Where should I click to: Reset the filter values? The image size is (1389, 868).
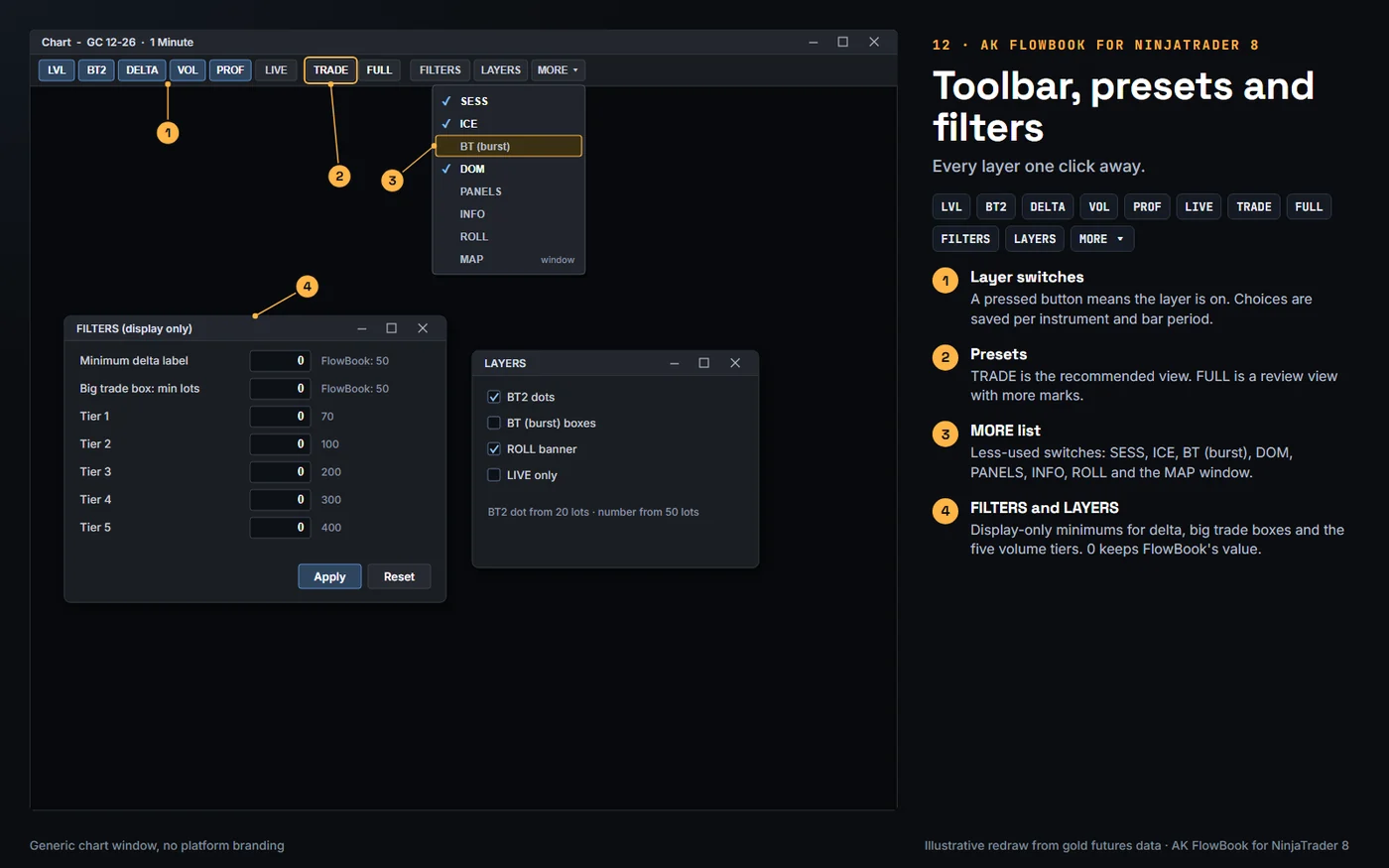[x=399, y=576]
